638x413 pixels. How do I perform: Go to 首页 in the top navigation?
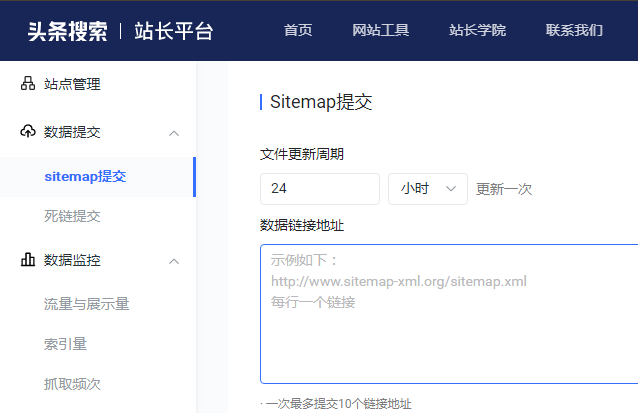298,30
